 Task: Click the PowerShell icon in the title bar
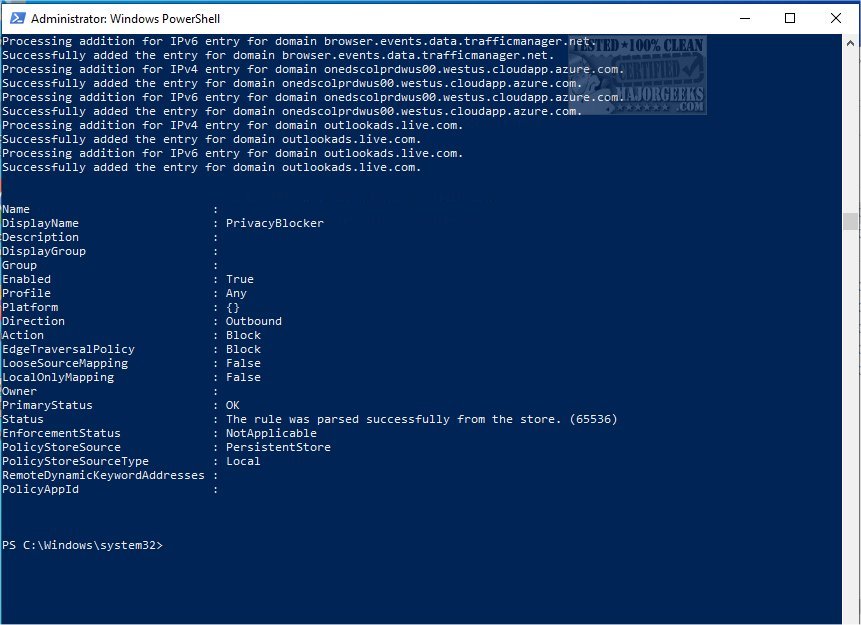coord(14,18)
